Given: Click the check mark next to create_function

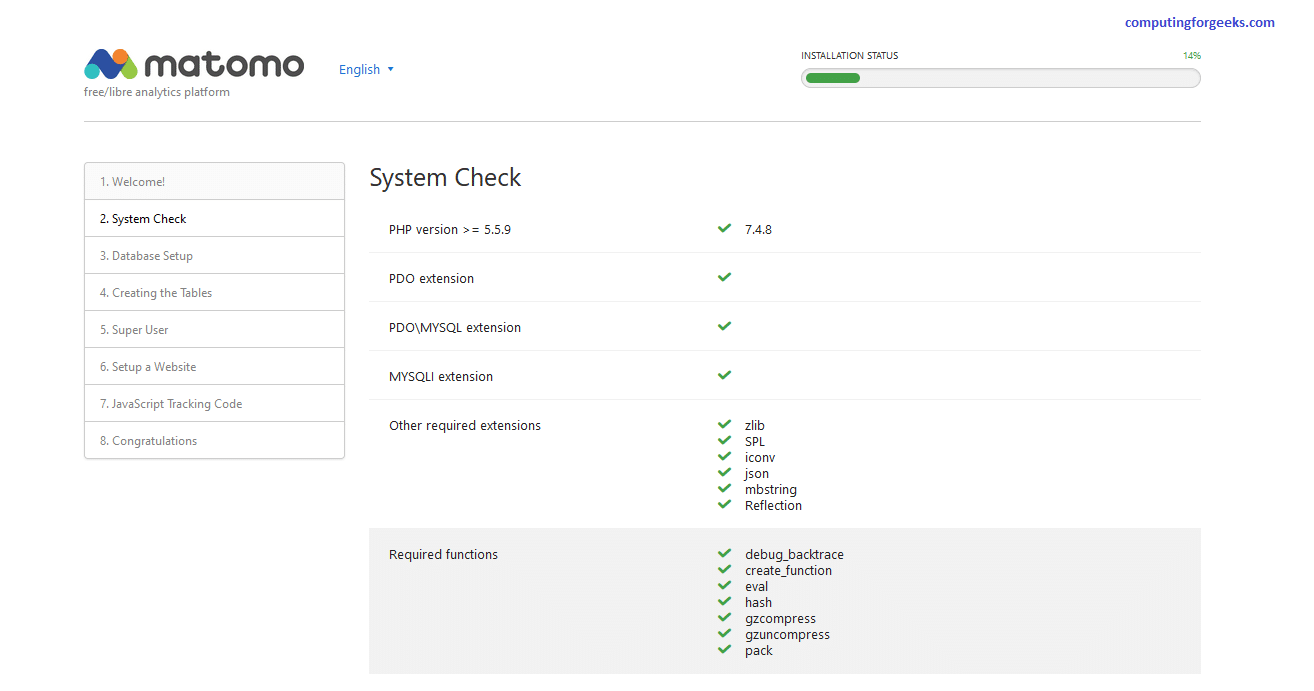Looking at the screenshot, I should coord(725,569).
